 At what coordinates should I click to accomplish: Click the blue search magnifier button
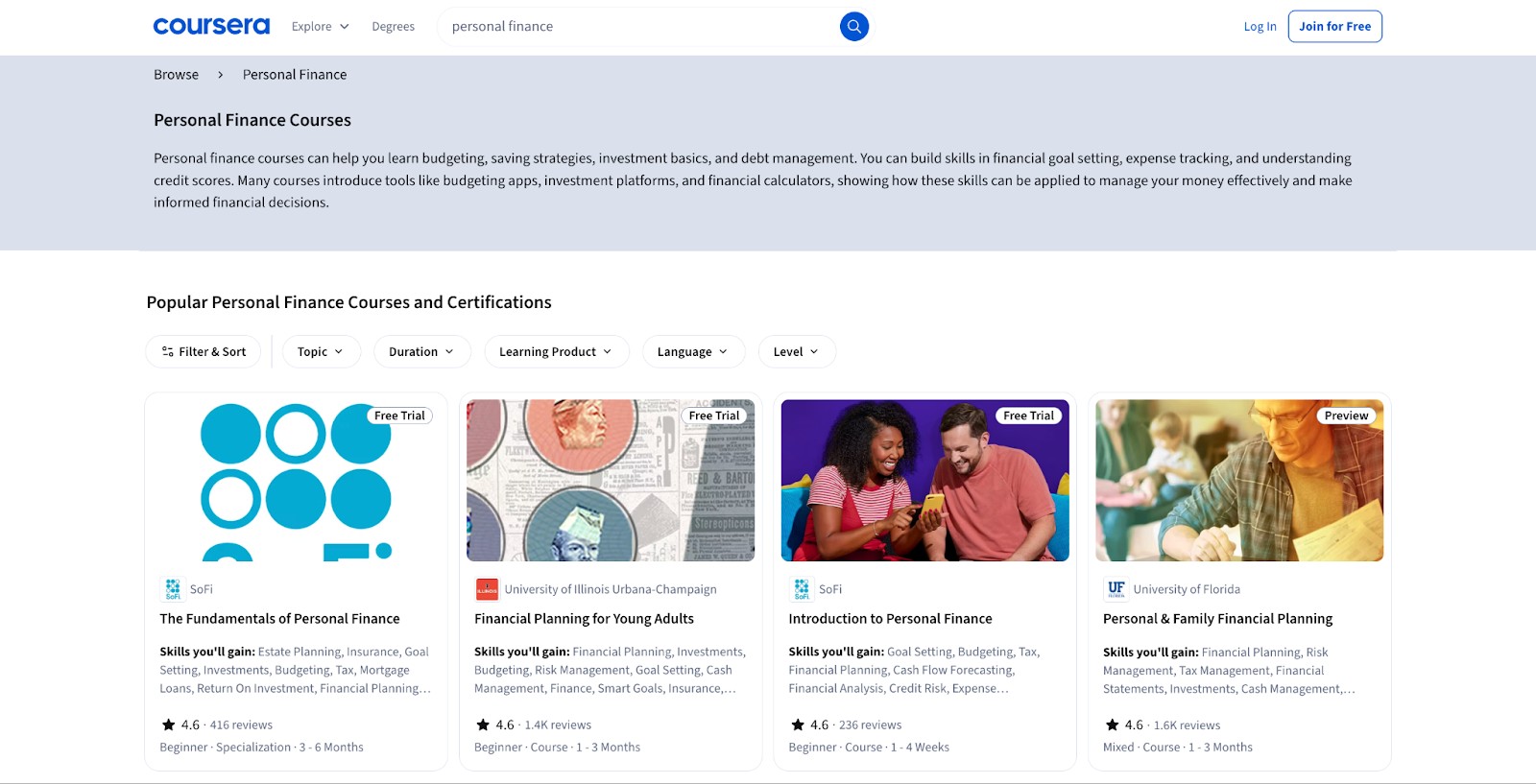pyautogui.click(x=853, y=26)
